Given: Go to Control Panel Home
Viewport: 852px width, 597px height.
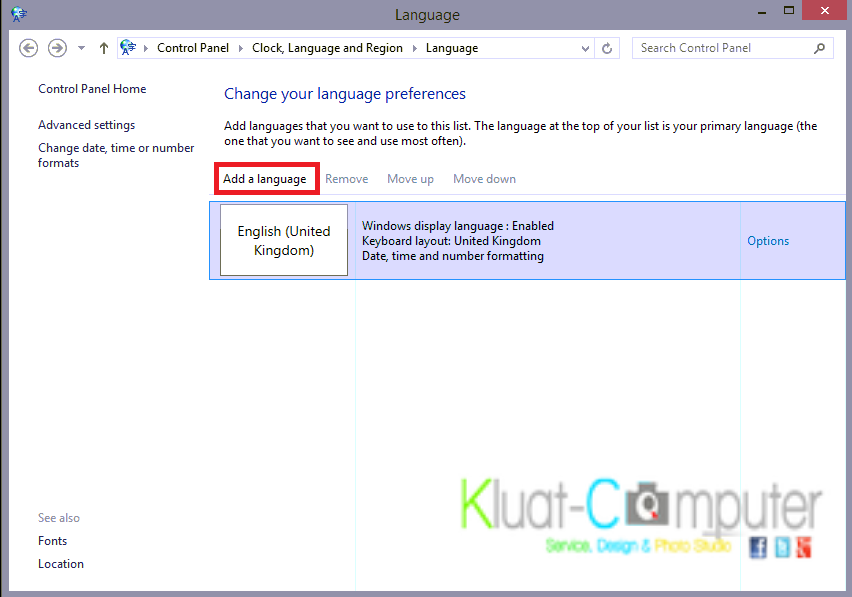Looking at the screenshot, I should tap(91, 88).
